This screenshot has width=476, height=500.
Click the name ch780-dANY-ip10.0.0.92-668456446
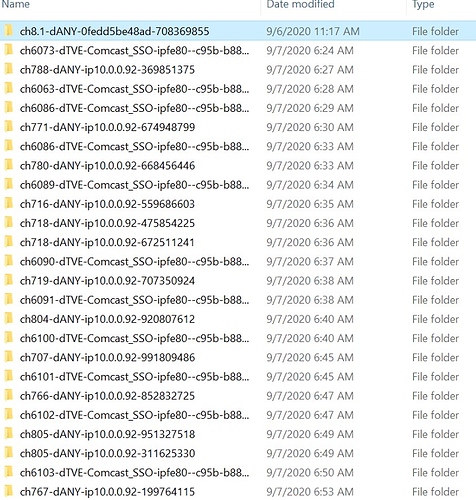pyautogui.click(x=107, y=165)
